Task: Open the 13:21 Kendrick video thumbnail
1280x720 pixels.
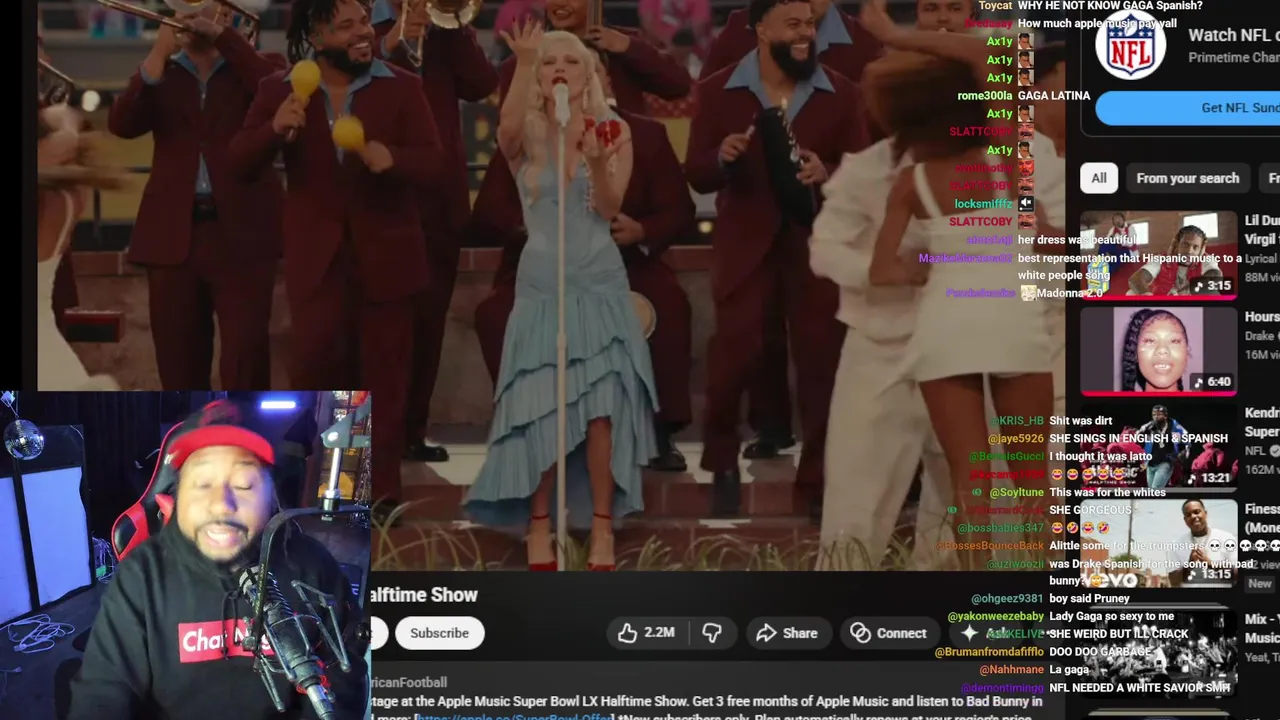Action: tap(1158, 446)
